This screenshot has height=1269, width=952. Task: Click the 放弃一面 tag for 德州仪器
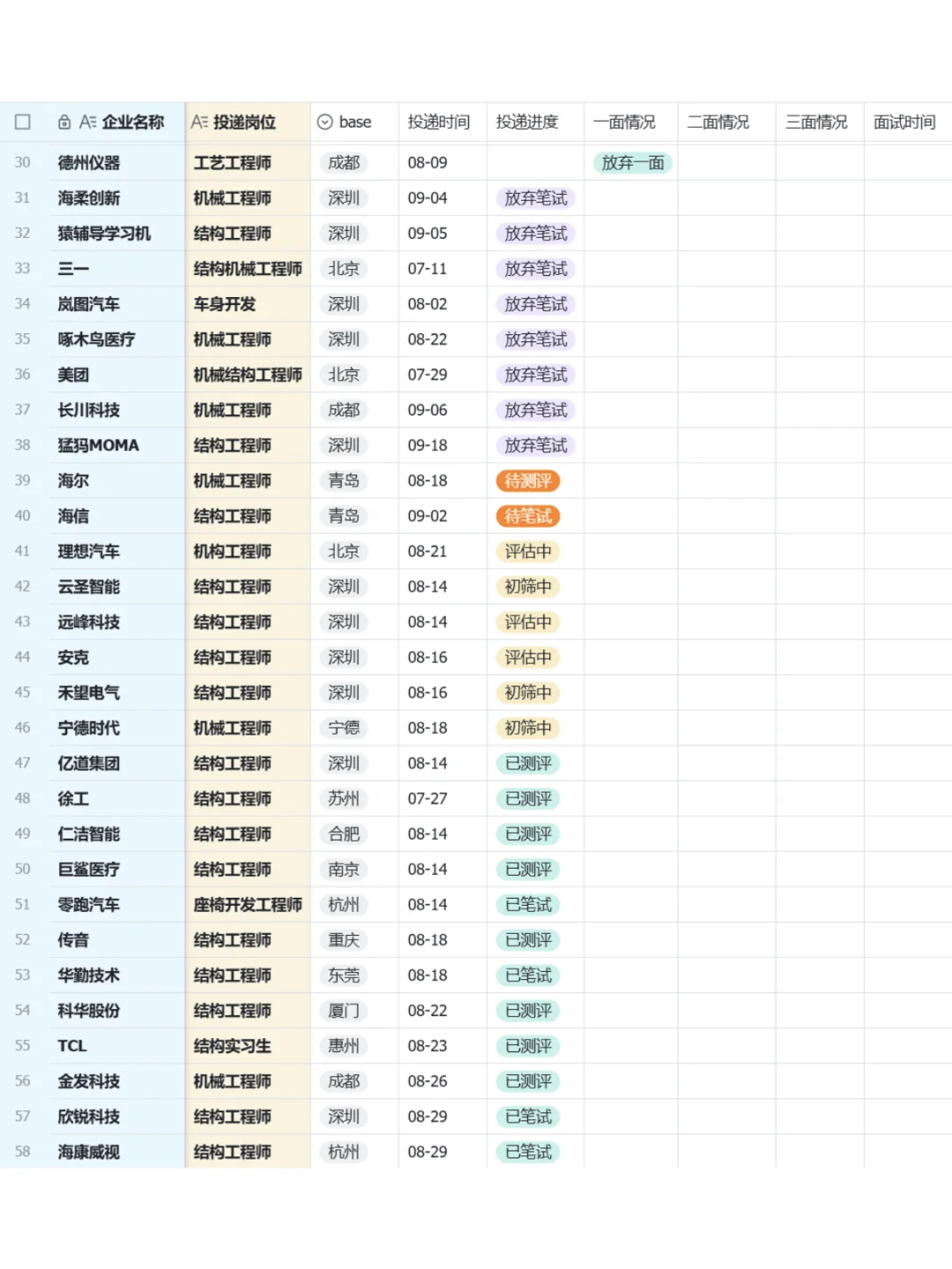633,163
